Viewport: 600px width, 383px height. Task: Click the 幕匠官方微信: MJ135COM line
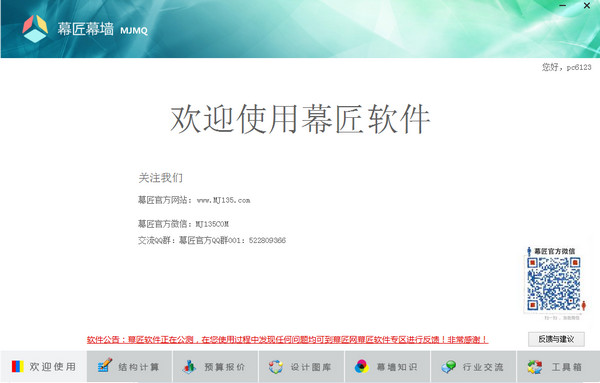(x=183, y=224)
